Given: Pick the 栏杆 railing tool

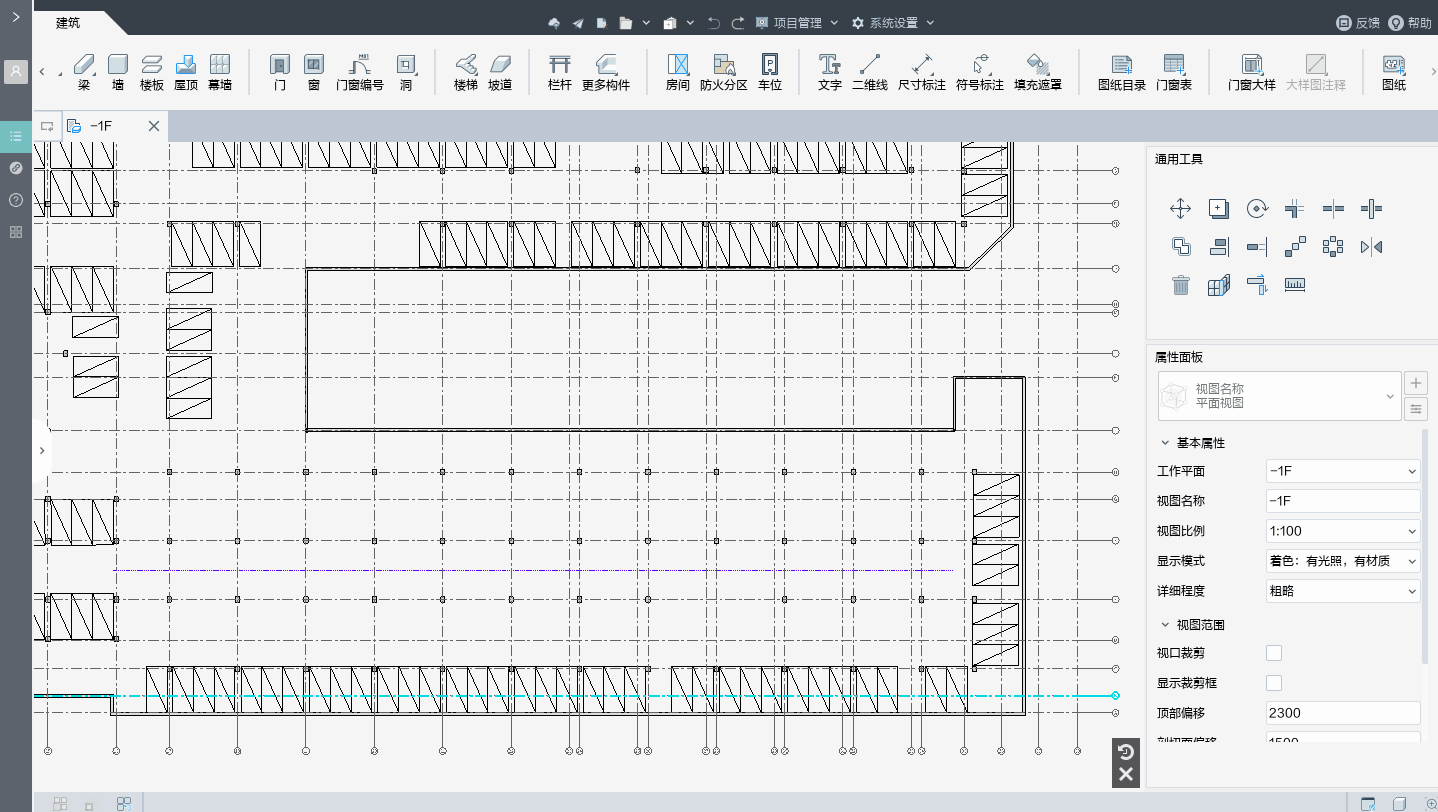Looking at the screenshot, I should pos(560,73).
